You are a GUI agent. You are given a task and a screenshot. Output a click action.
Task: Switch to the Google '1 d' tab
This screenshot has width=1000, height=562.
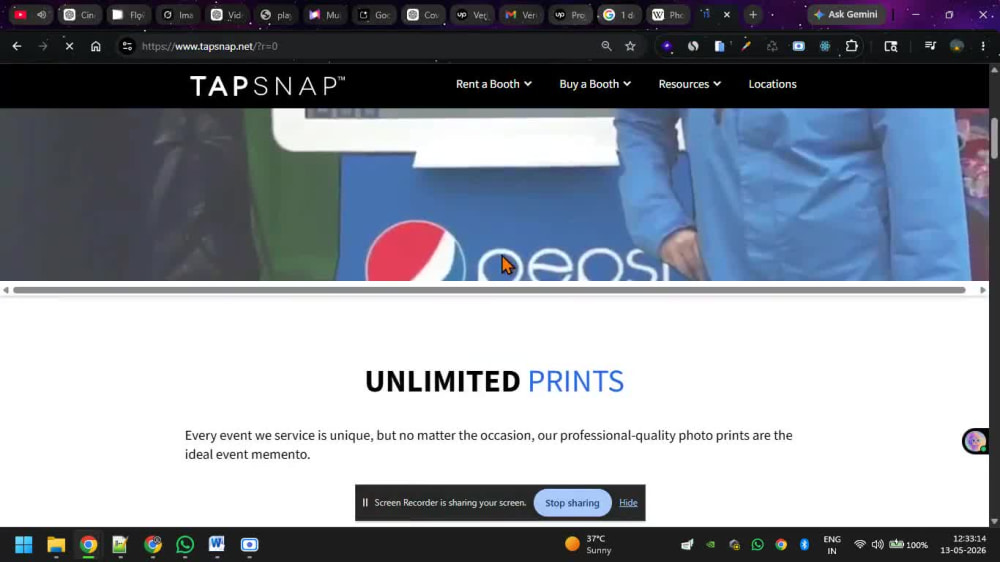click(x=619, y=14)
